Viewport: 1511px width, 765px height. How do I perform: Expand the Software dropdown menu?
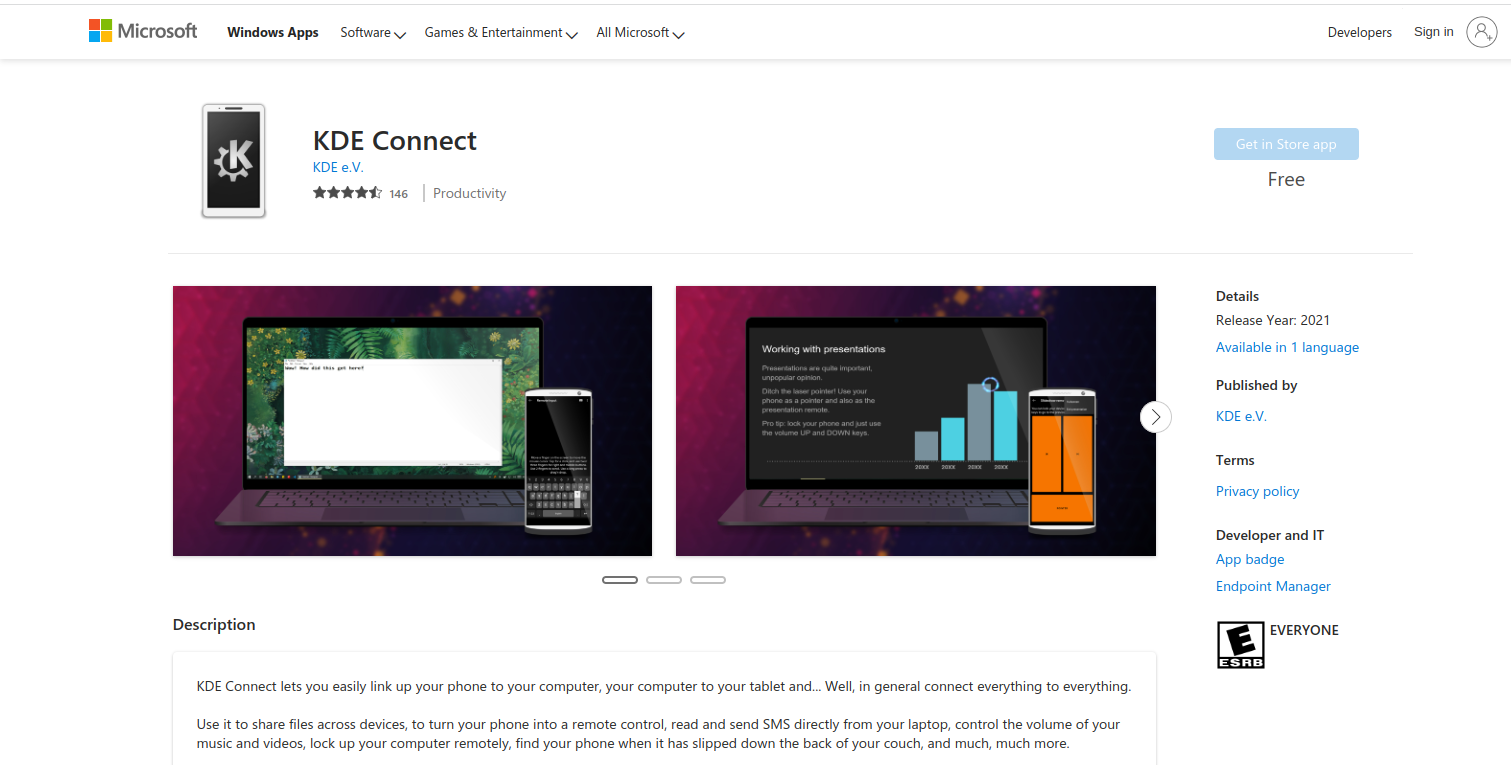pyautogui.click(x=373, y=33)
